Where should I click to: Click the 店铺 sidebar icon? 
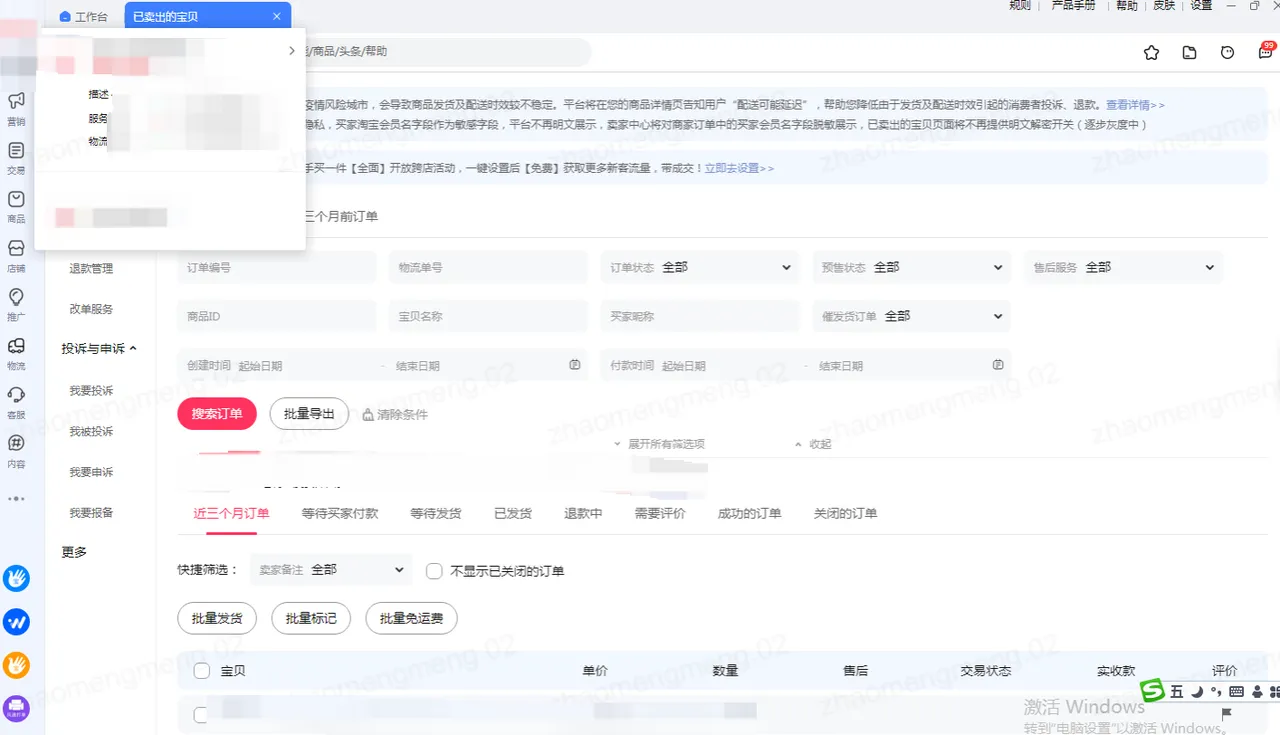pos(15,255)
